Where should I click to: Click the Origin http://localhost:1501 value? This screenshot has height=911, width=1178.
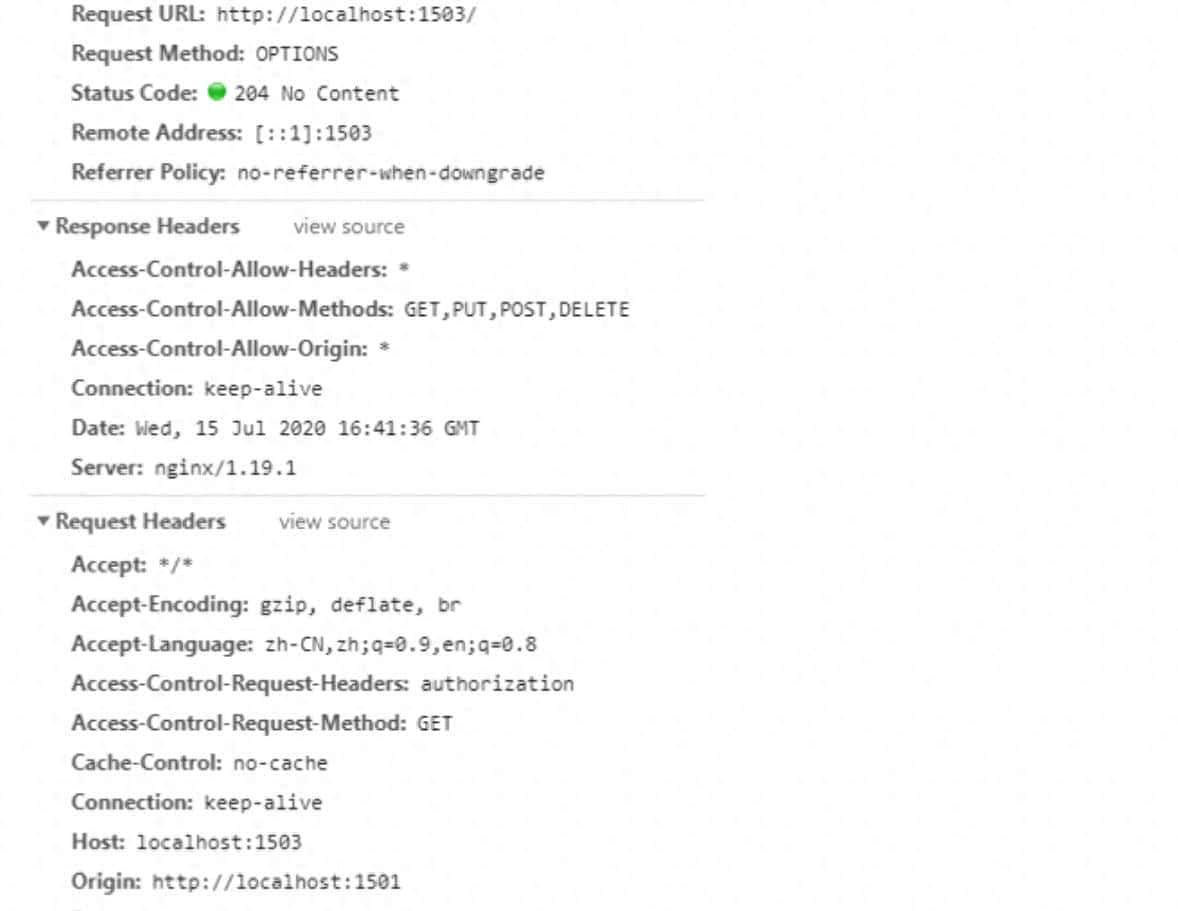(x=276, y=882)
